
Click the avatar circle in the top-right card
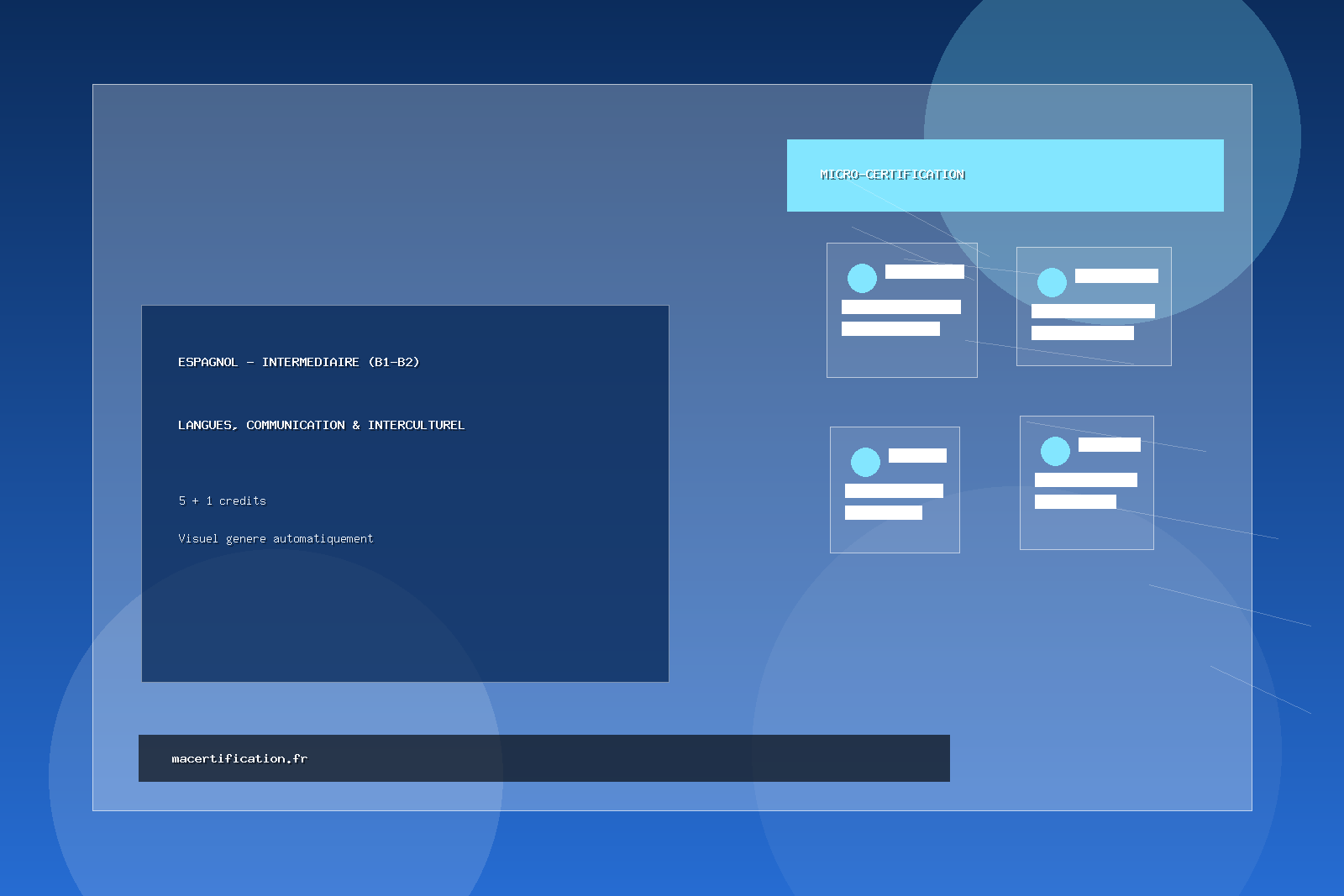point(1052,282)
